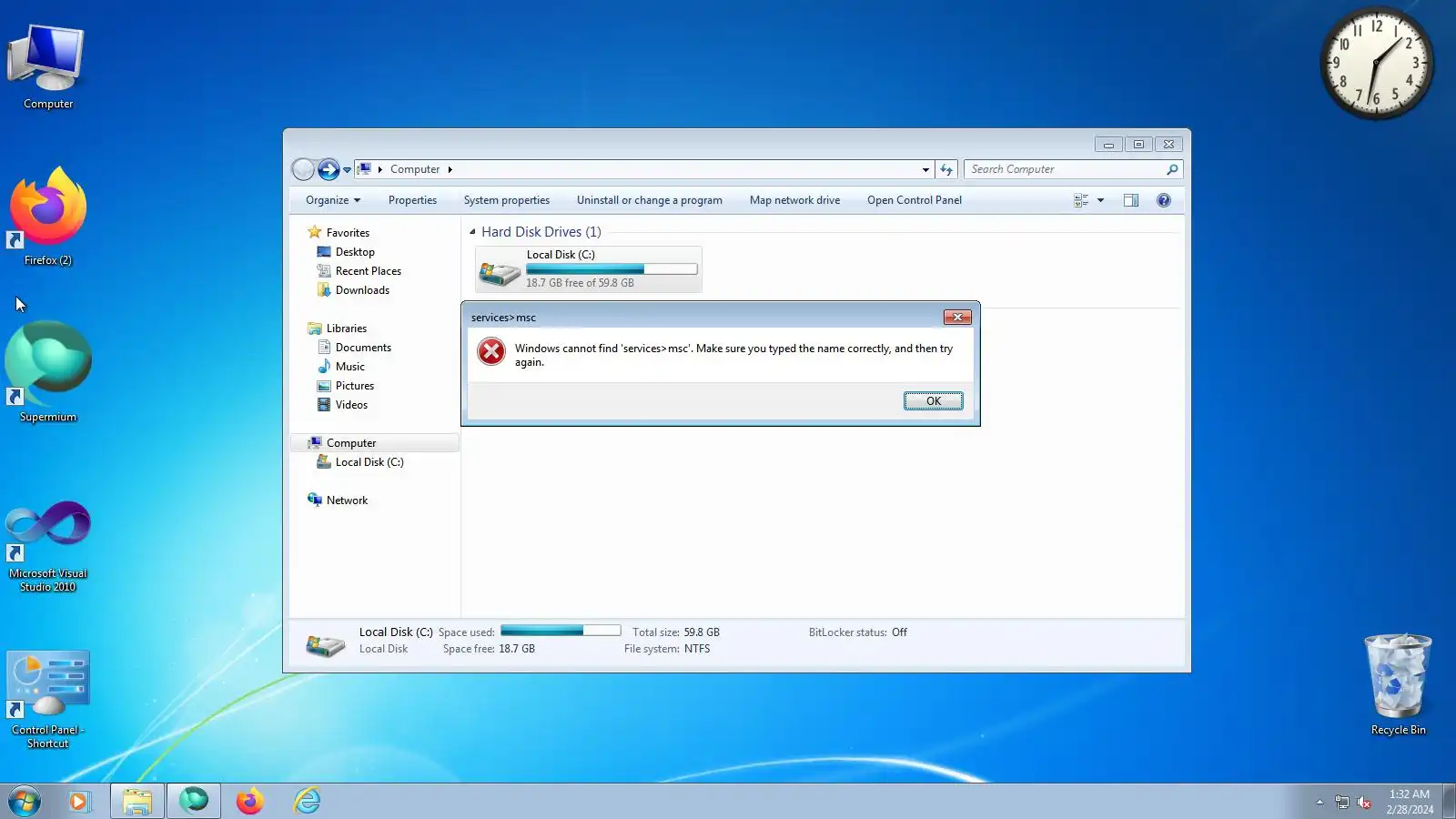
Task: Click the search magnifier icon in Explorer
Action: click(x=1172, y=169)
